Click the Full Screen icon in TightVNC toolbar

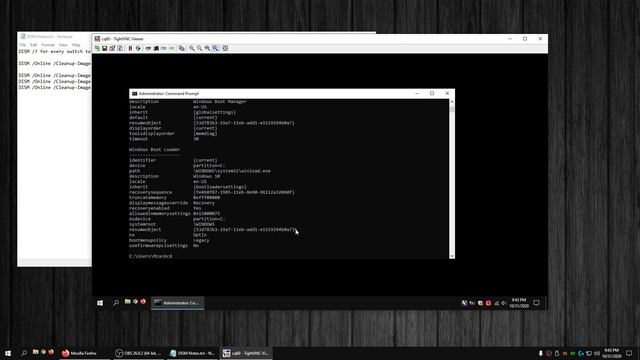(x=225, y=48)
